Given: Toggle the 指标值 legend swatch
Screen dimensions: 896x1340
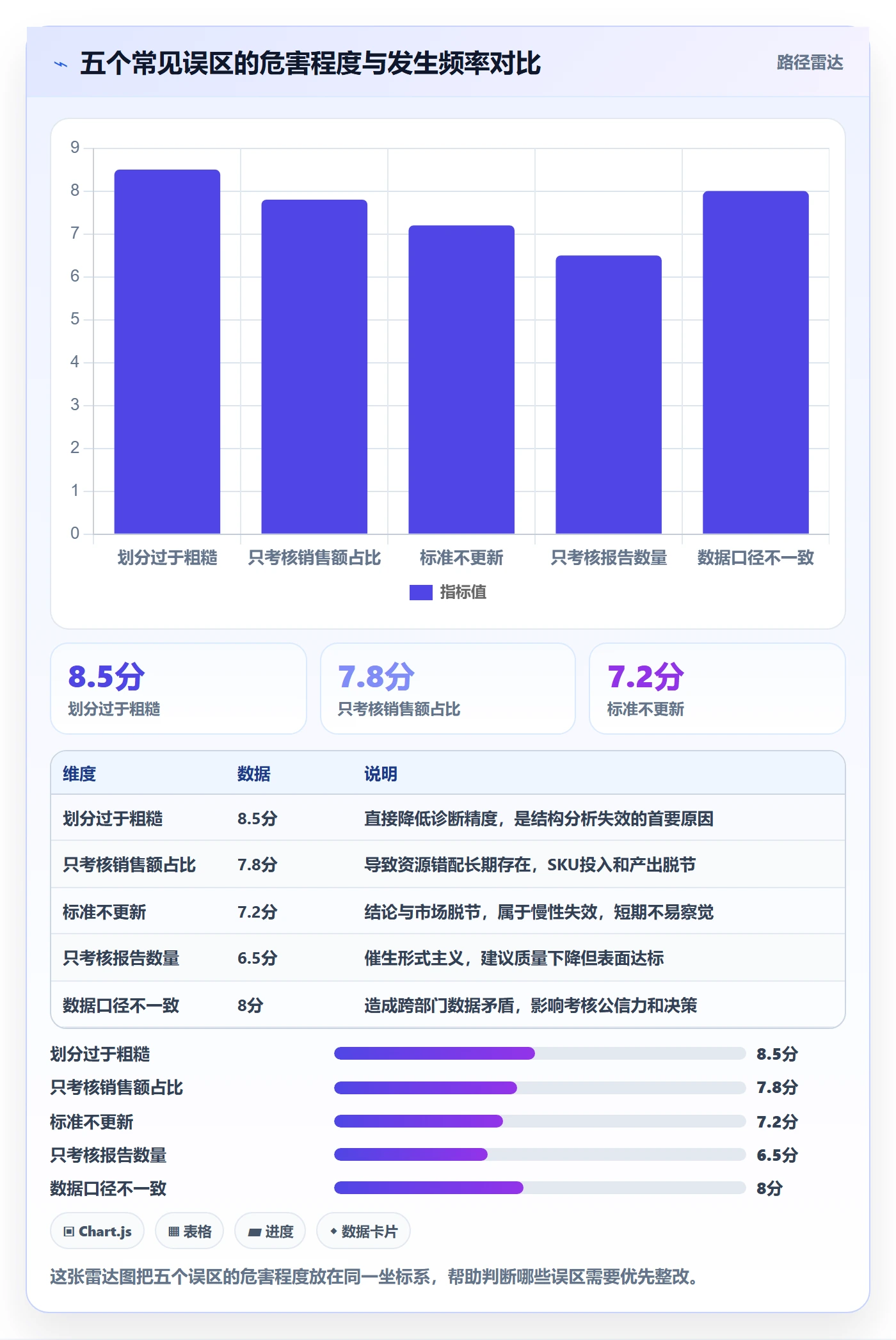Looking at the screenshot, I should (x=420, y=593).
